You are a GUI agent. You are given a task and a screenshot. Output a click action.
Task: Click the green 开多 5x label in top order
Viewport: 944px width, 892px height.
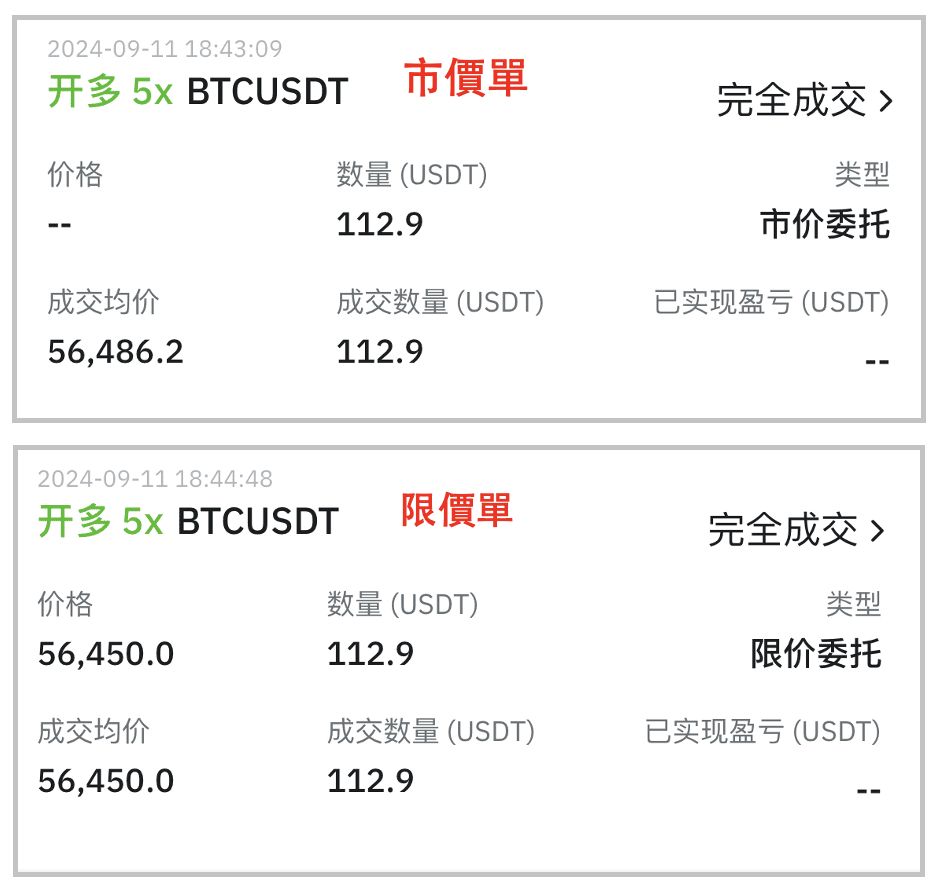pyautogui.click(x=110, y=92)
